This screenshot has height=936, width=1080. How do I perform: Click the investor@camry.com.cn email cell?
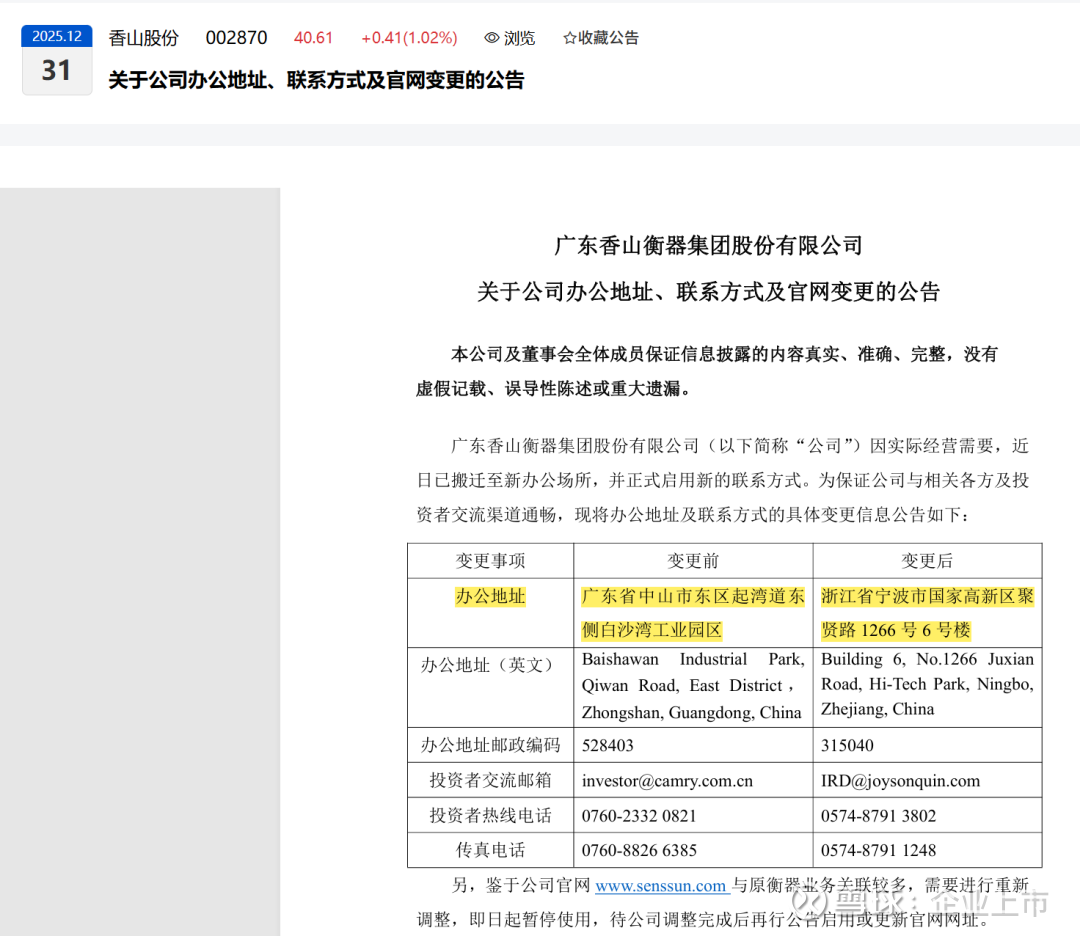click(667, 781)
